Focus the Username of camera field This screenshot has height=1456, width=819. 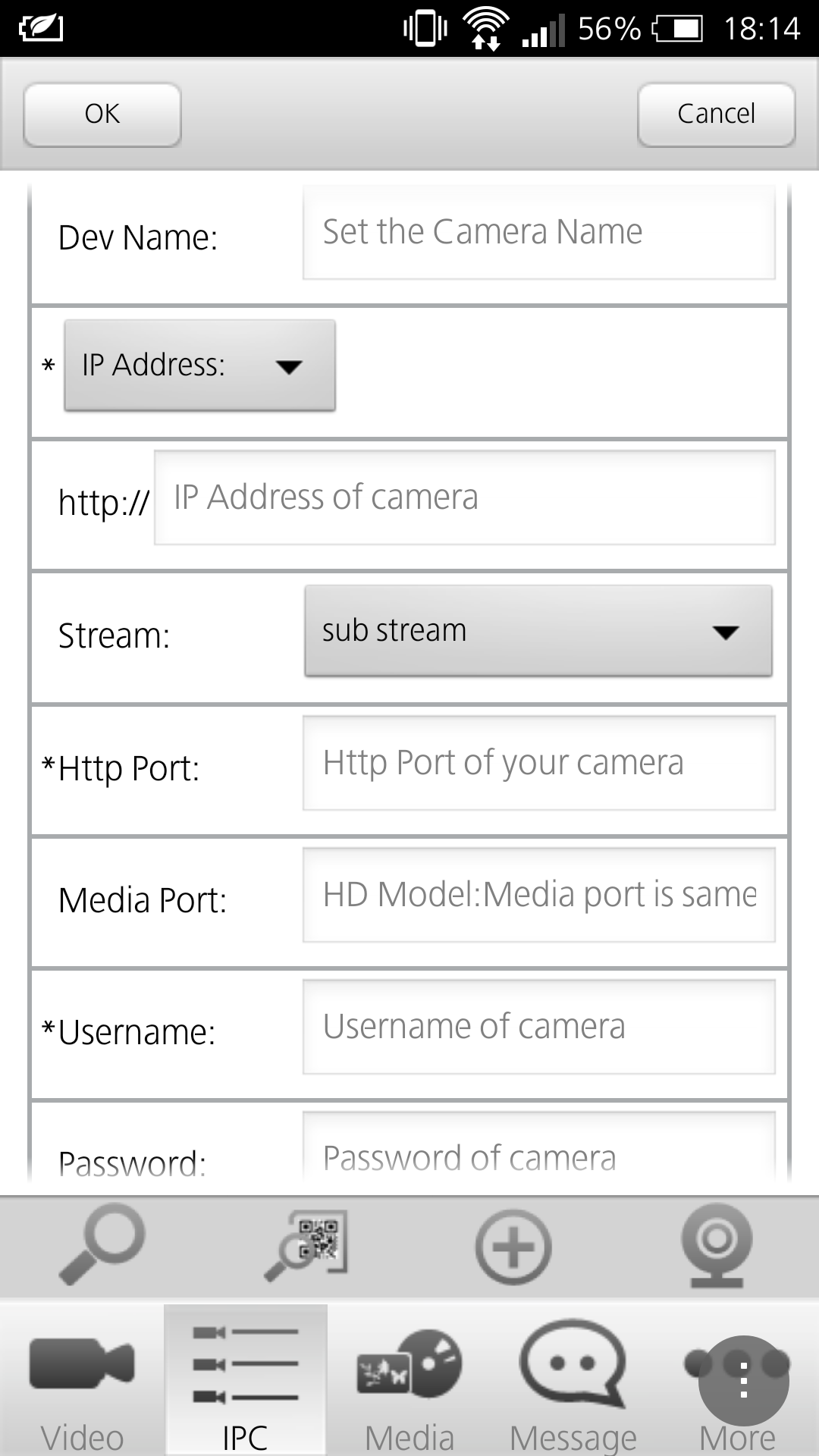[x=538, y=1028]
